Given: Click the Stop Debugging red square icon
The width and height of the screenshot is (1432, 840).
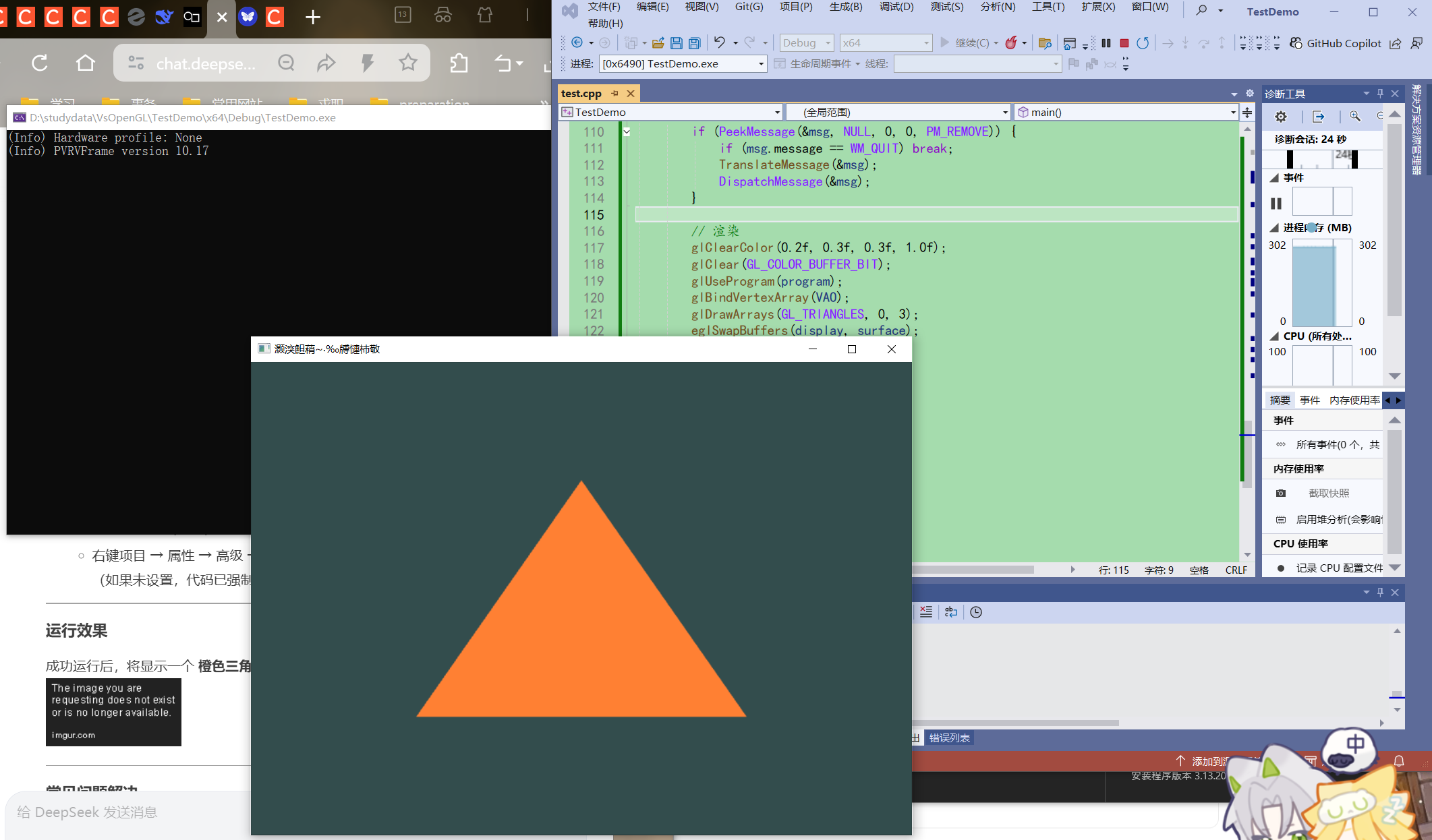Looking at the screenshot, I should pyautogui.click(x=1124, y=43).
